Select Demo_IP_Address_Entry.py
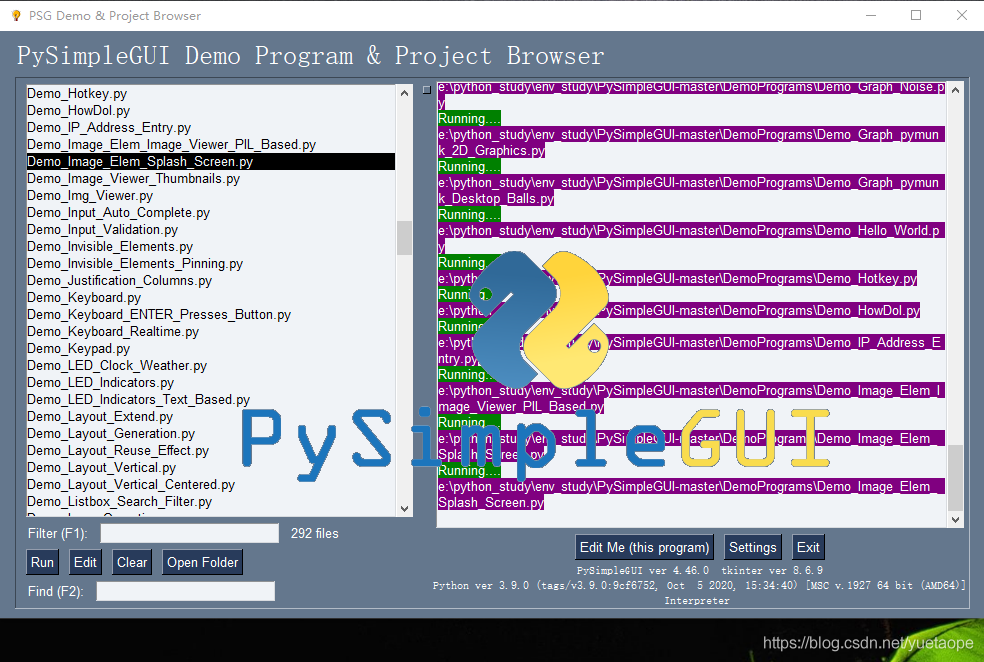 pos(211,127)
